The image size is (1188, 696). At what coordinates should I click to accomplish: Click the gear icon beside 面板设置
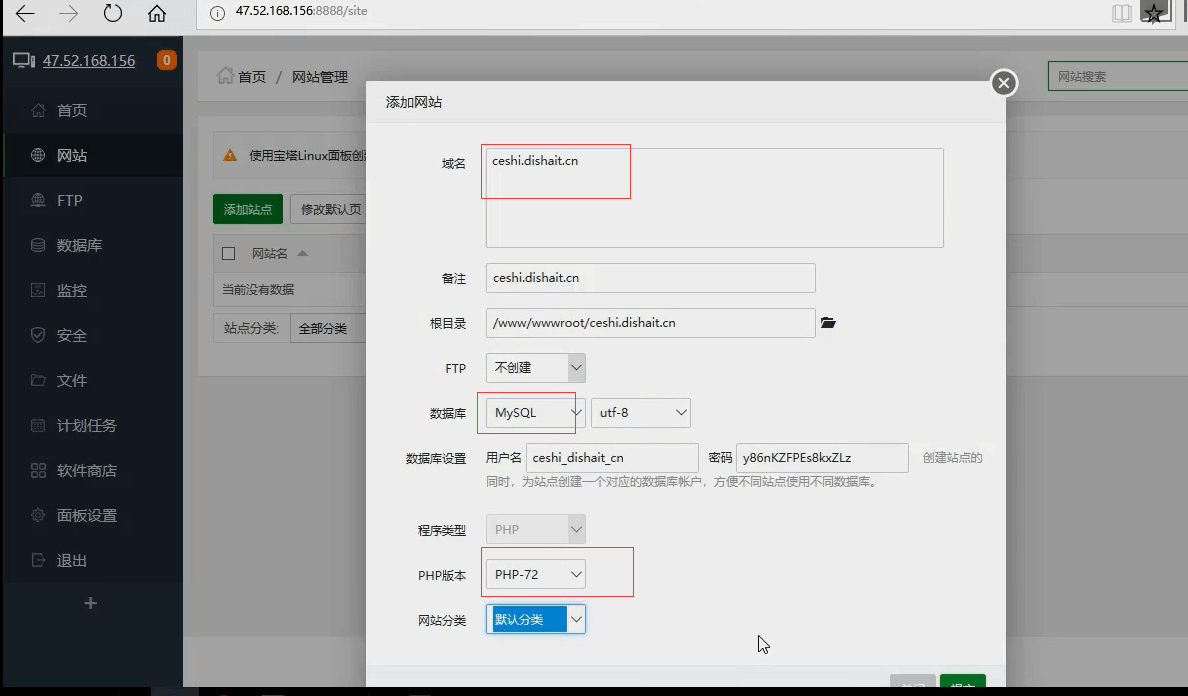38,515
